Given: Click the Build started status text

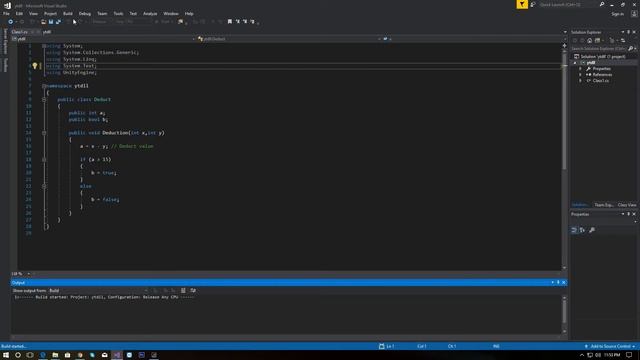Looking at the screenshot, I should (13, 347).
